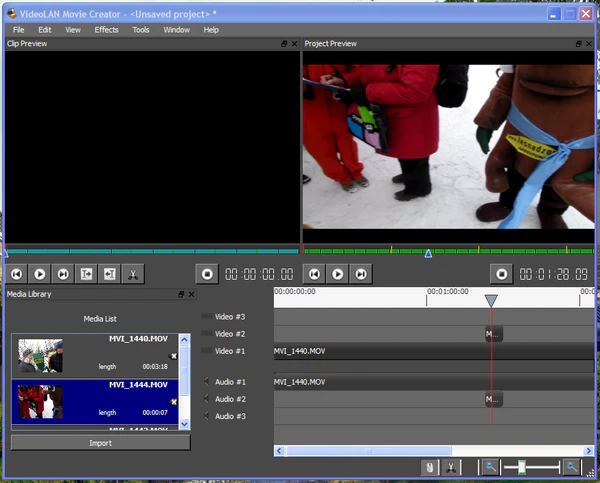Mute the Audio #1 track
This screenshot has height=483, width=600.
coord(207,382)
